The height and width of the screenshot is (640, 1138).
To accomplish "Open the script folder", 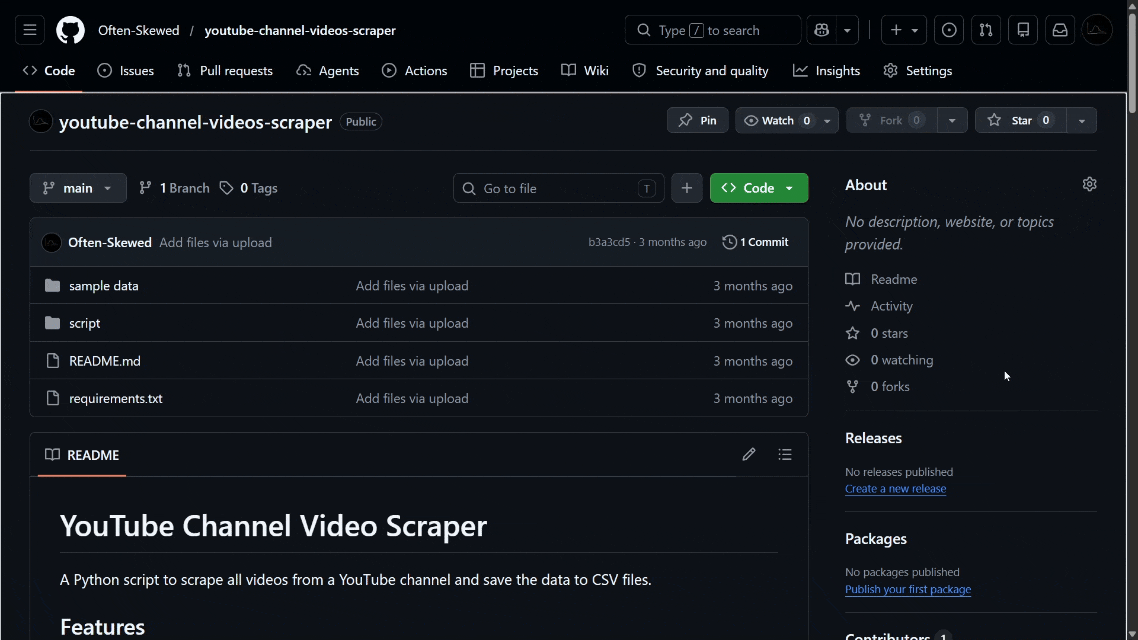I will [85, 323].
